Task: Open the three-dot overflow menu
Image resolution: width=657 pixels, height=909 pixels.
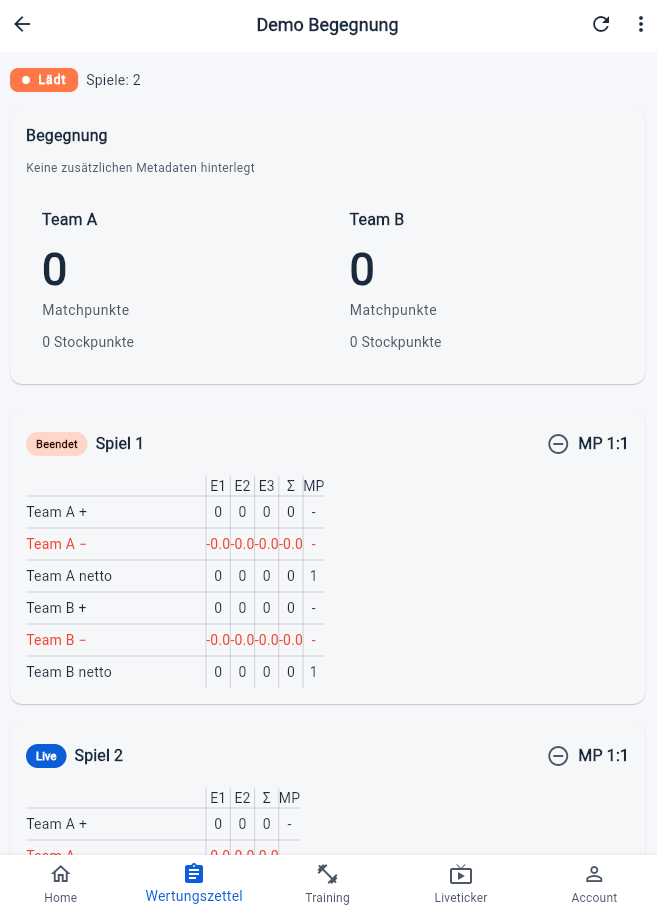Action: 641,24
